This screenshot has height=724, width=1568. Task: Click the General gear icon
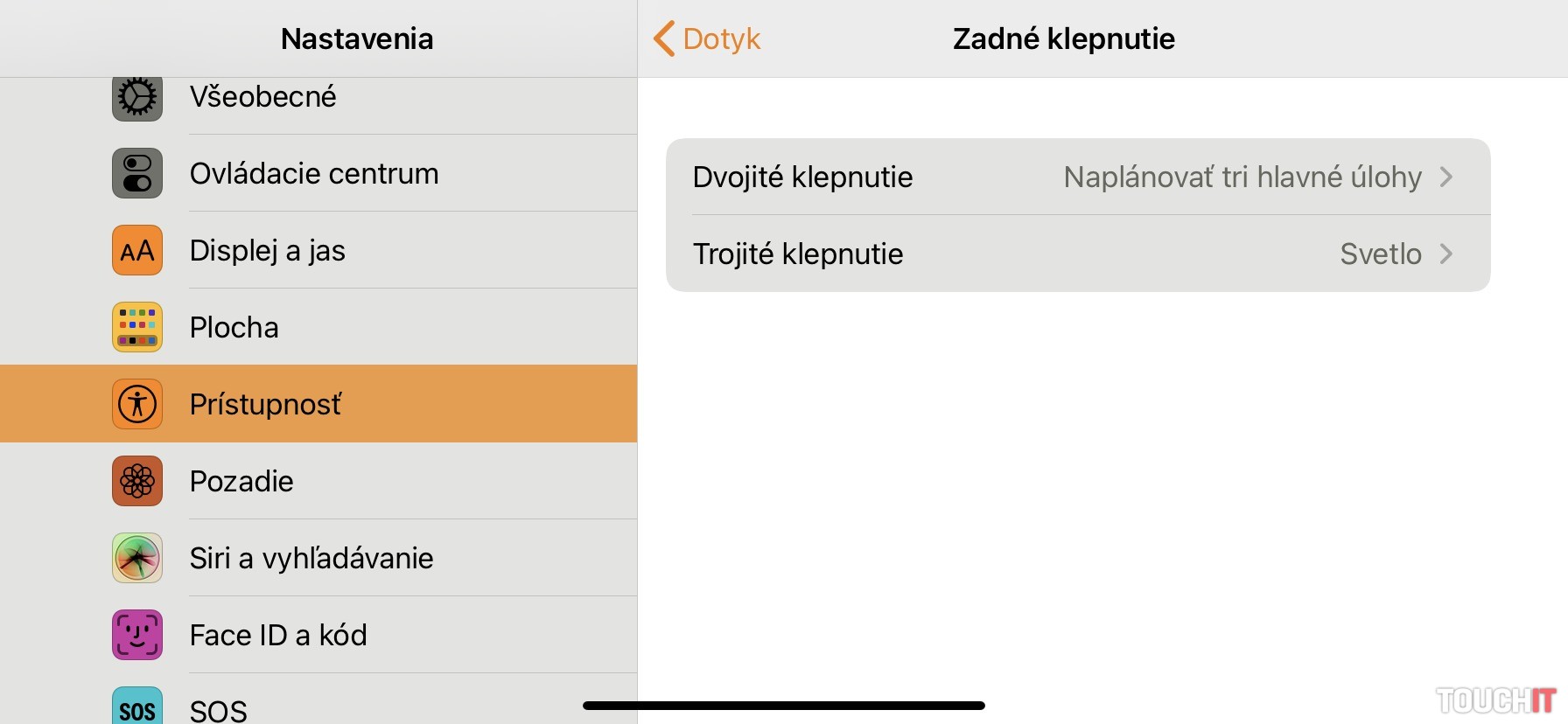click(137, 96)
